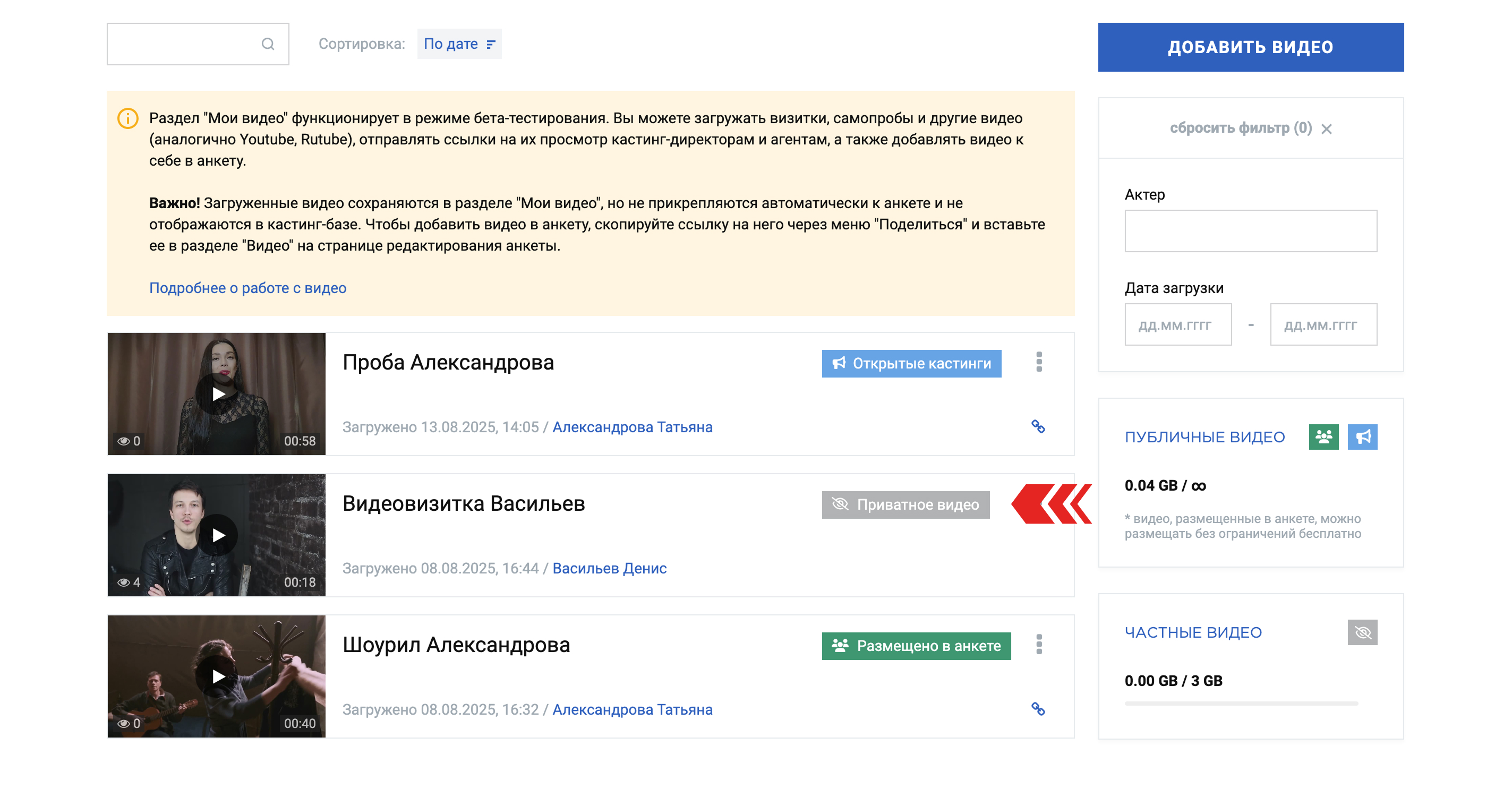Image resolution: width=1512 pixels, height=797 pixels.
Task: Play the 'Проба Александрова' video
Action: (217, 394)
